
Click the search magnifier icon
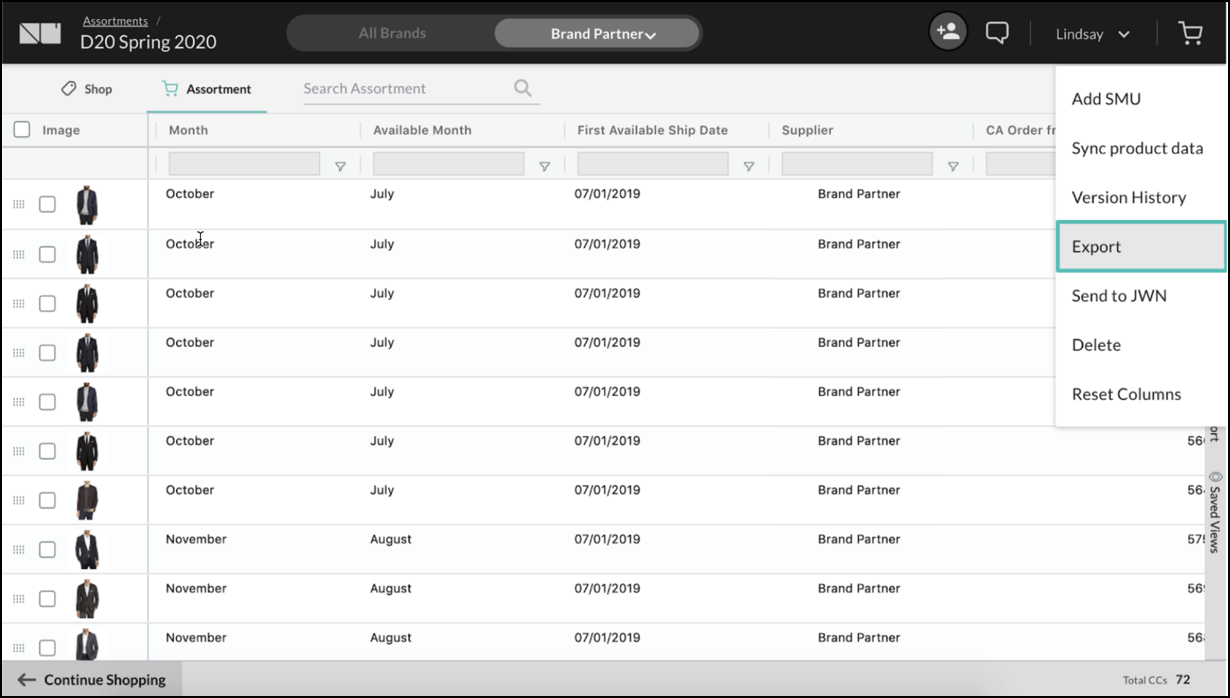[x=522, y=88]
